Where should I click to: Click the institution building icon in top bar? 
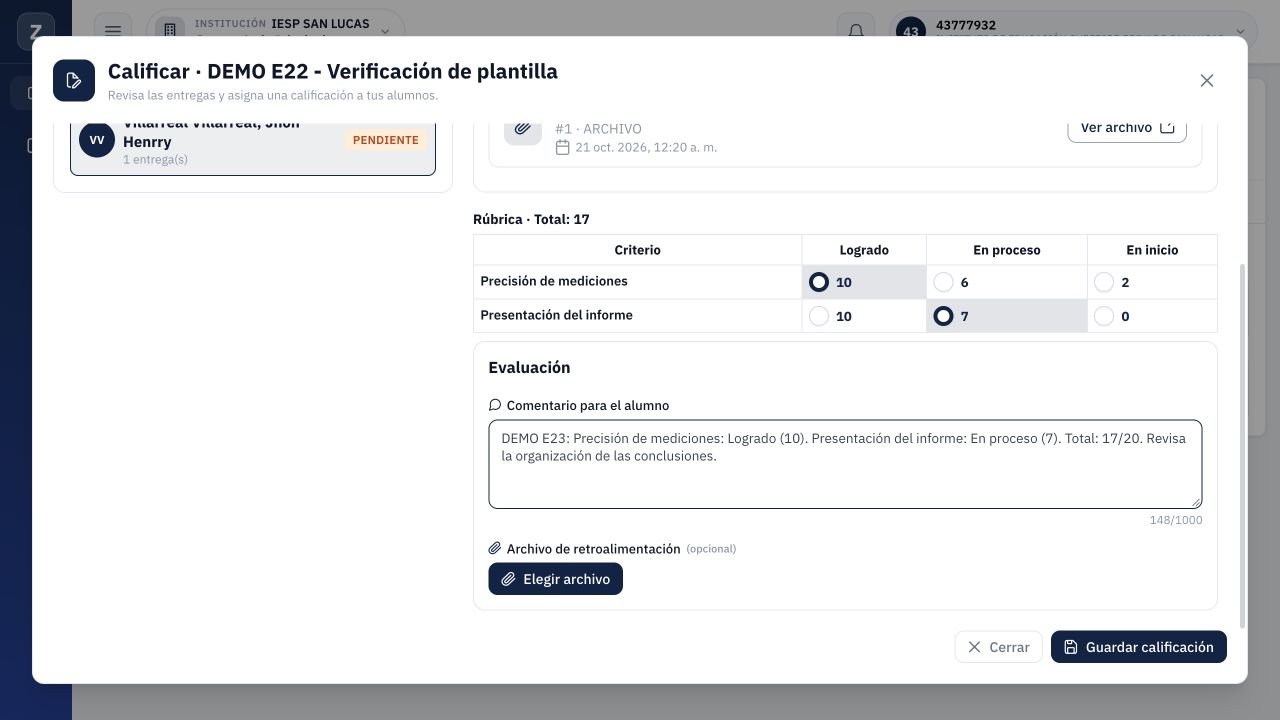[170, 31]
